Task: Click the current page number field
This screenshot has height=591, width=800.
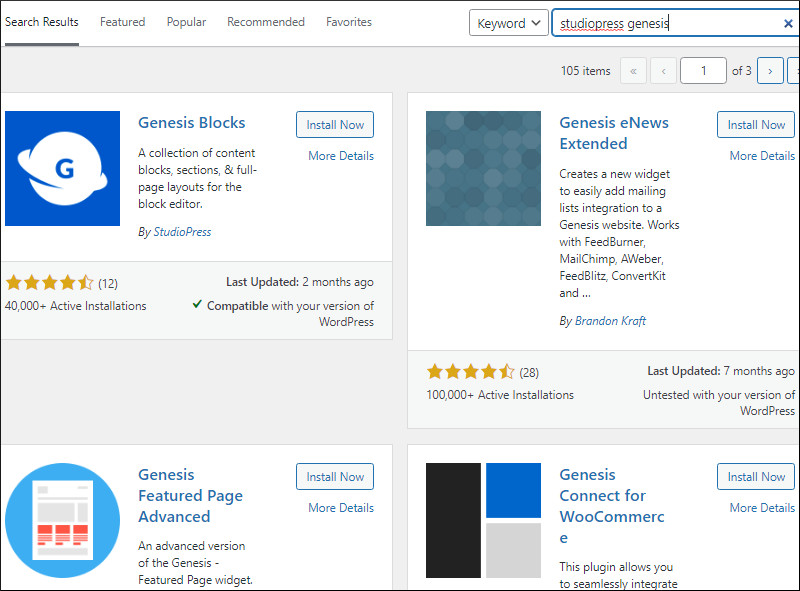Action: (x=703, y=70)
